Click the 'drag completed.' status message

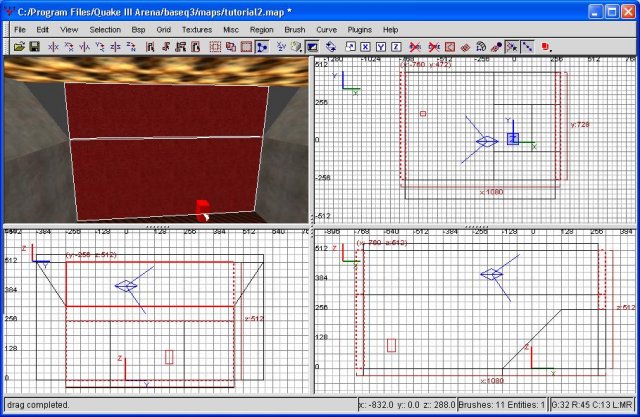point(38,405)
